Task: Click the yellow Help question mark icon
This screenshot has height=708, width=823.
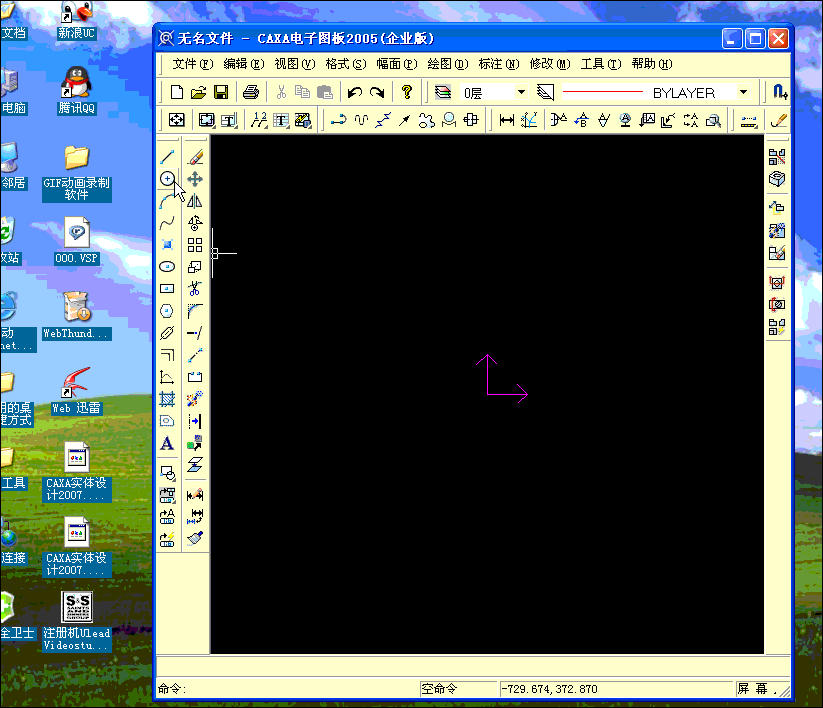Action: 407,93
